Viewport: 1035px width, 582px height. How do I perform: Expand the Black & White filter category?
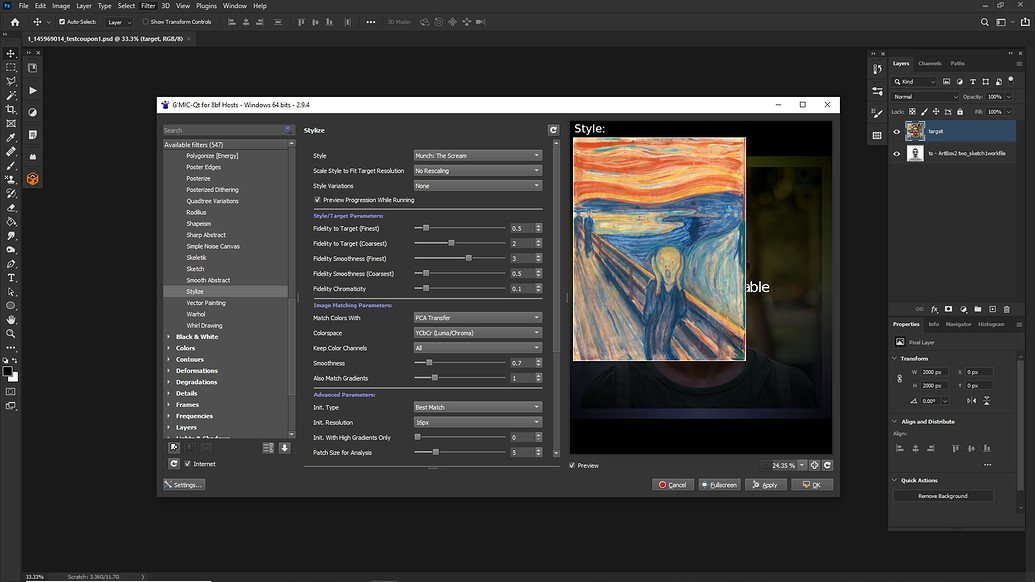(168, 337)
